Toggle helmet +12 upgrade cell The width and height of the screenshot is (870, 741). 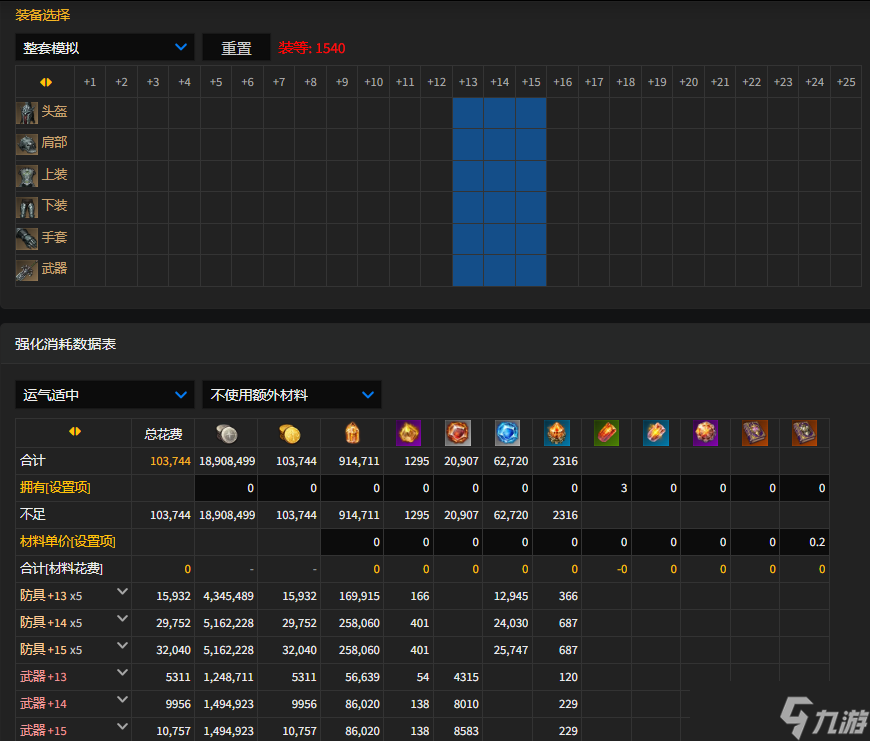pos(436,113)
